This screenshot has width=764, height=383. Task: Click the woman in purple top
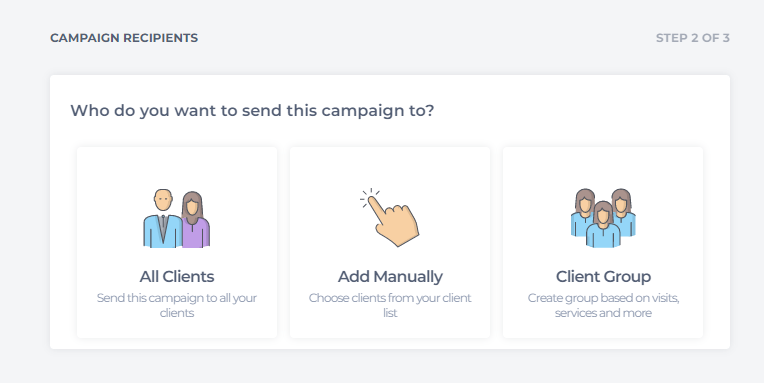coord(196,219)
